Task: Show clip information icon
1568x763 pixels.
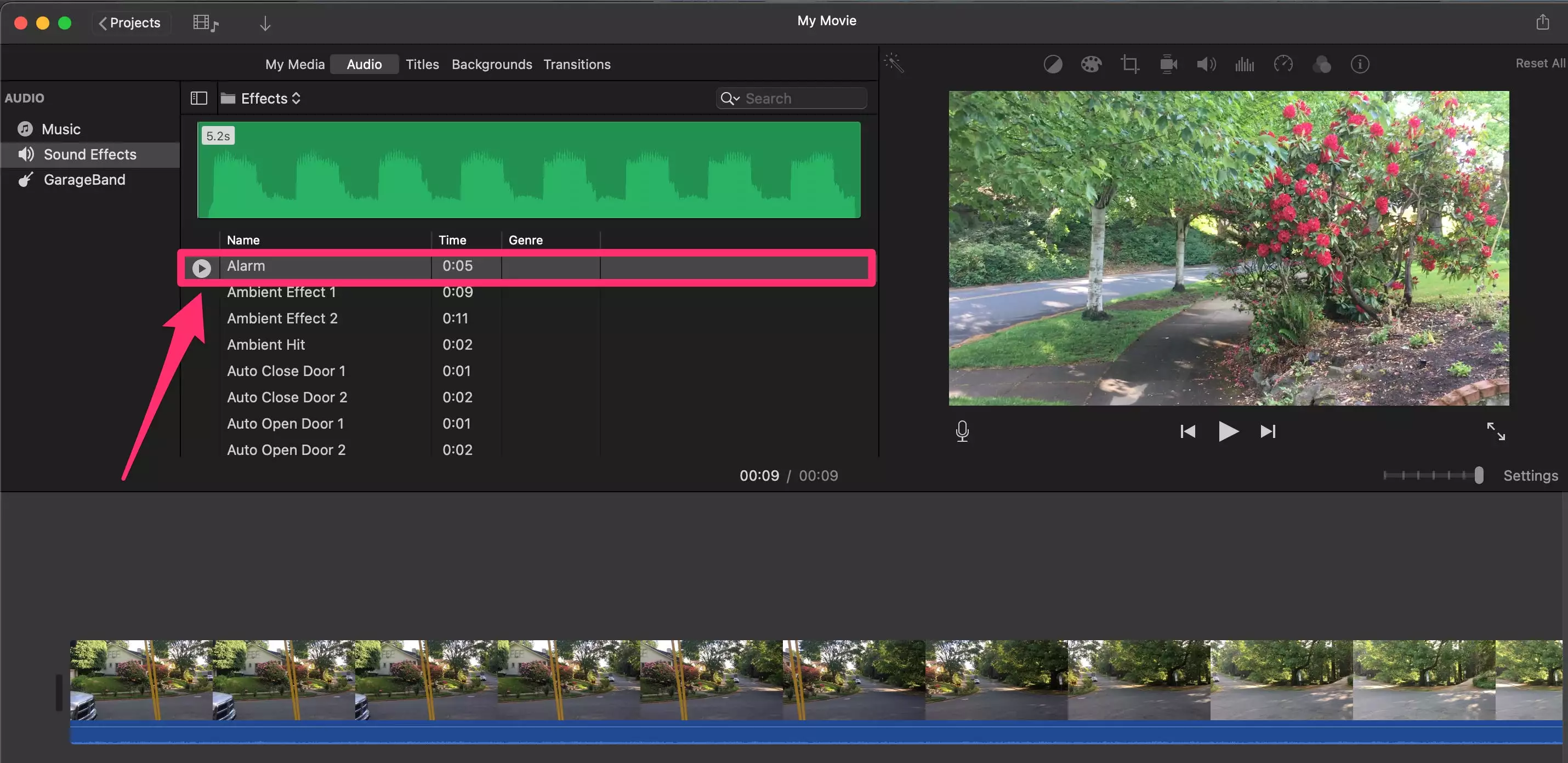Action: (1360, 64)
